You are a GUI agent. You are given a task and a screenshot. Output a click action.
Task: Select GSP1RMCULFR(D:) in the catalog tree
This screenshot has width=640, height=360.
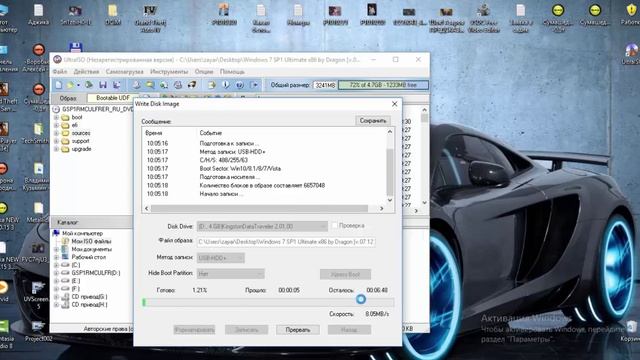(96, 273)
